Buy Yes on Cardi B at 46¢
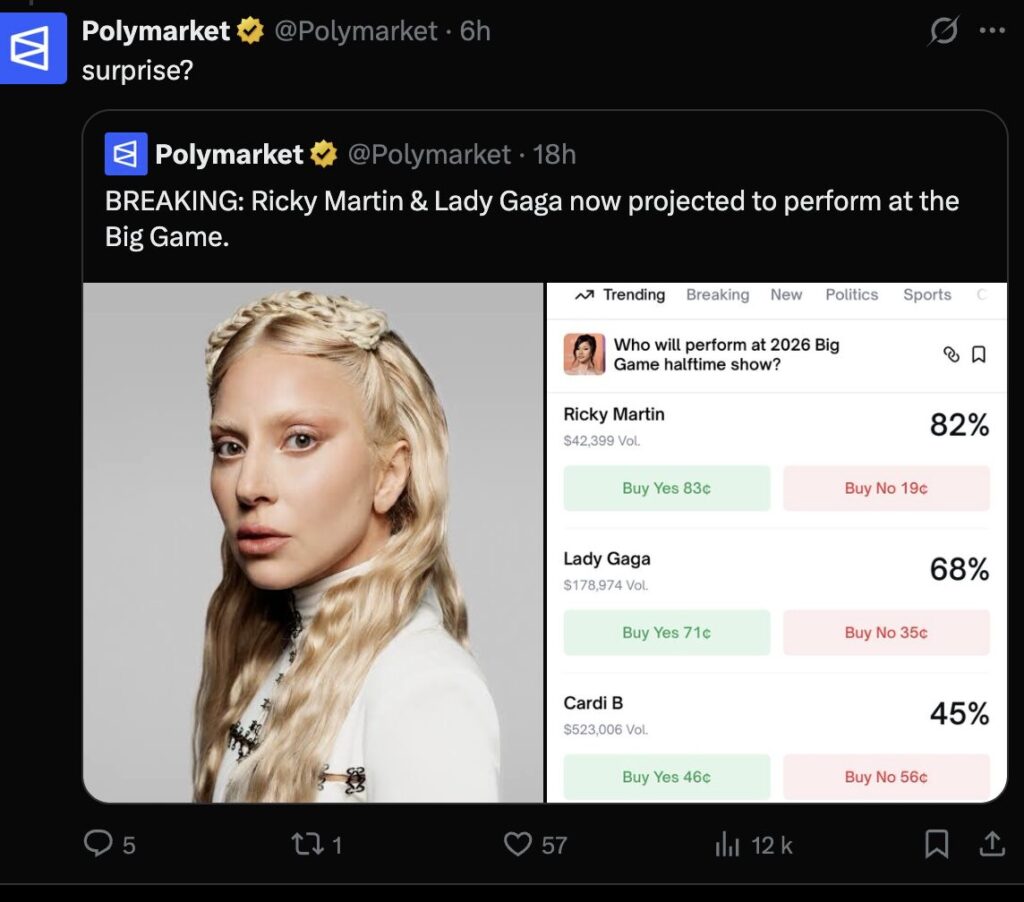The image size is (1024, 902). pos(667,777)
